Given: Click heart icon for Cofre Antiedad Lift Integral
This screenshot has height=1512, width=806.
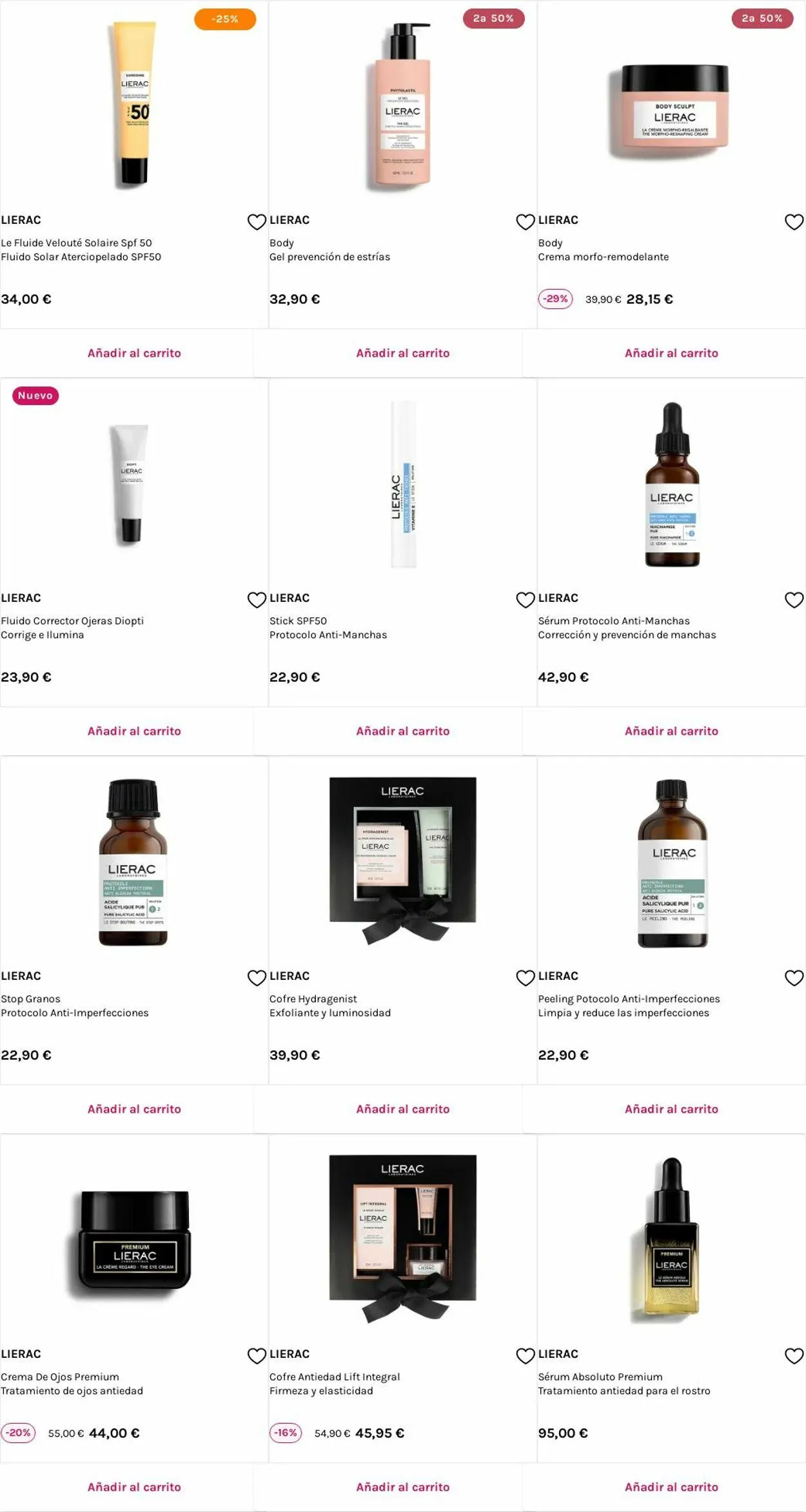Looking at the screenshot, I should 526,1356.
